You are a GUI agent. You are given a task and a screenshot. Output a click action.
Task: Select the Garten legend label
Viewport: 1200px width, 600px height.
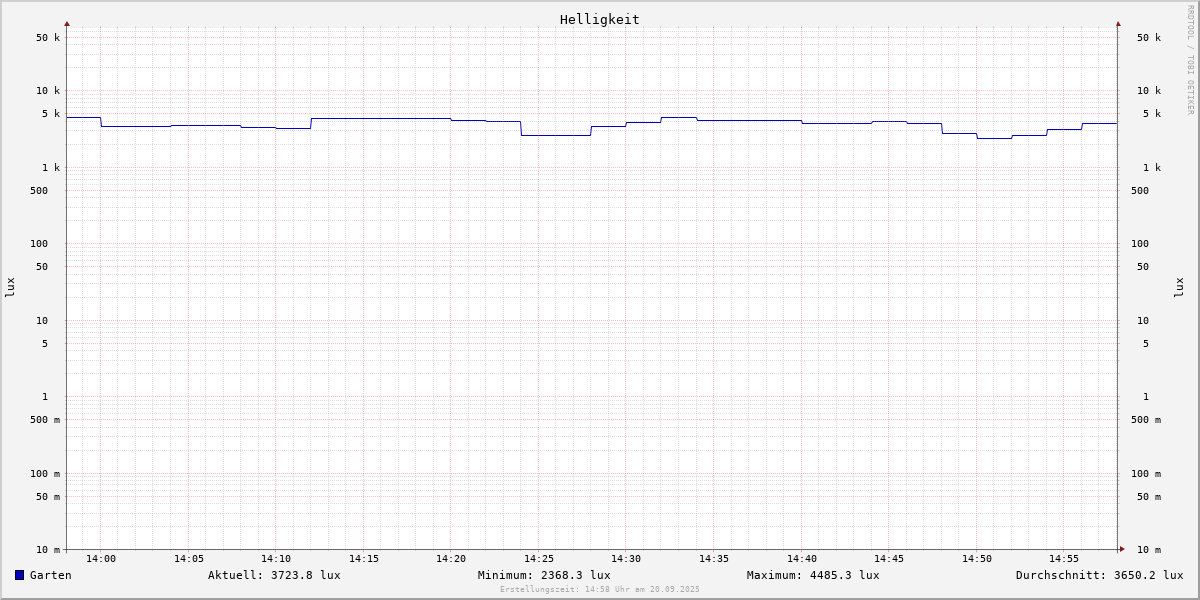point(50,575)
